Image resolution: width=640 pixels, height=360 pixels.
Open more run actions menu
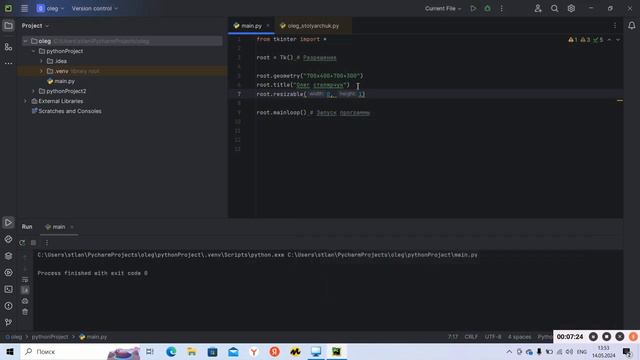coord(502,8)
